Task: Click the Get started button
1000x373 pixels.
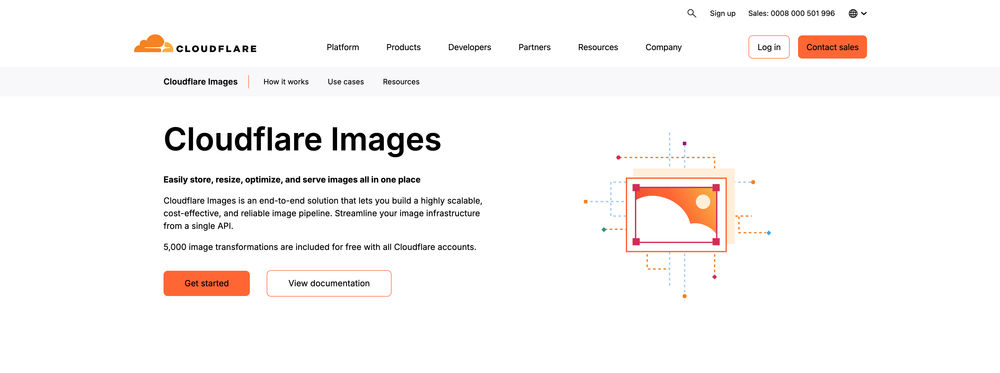Action: pos(207,283)
